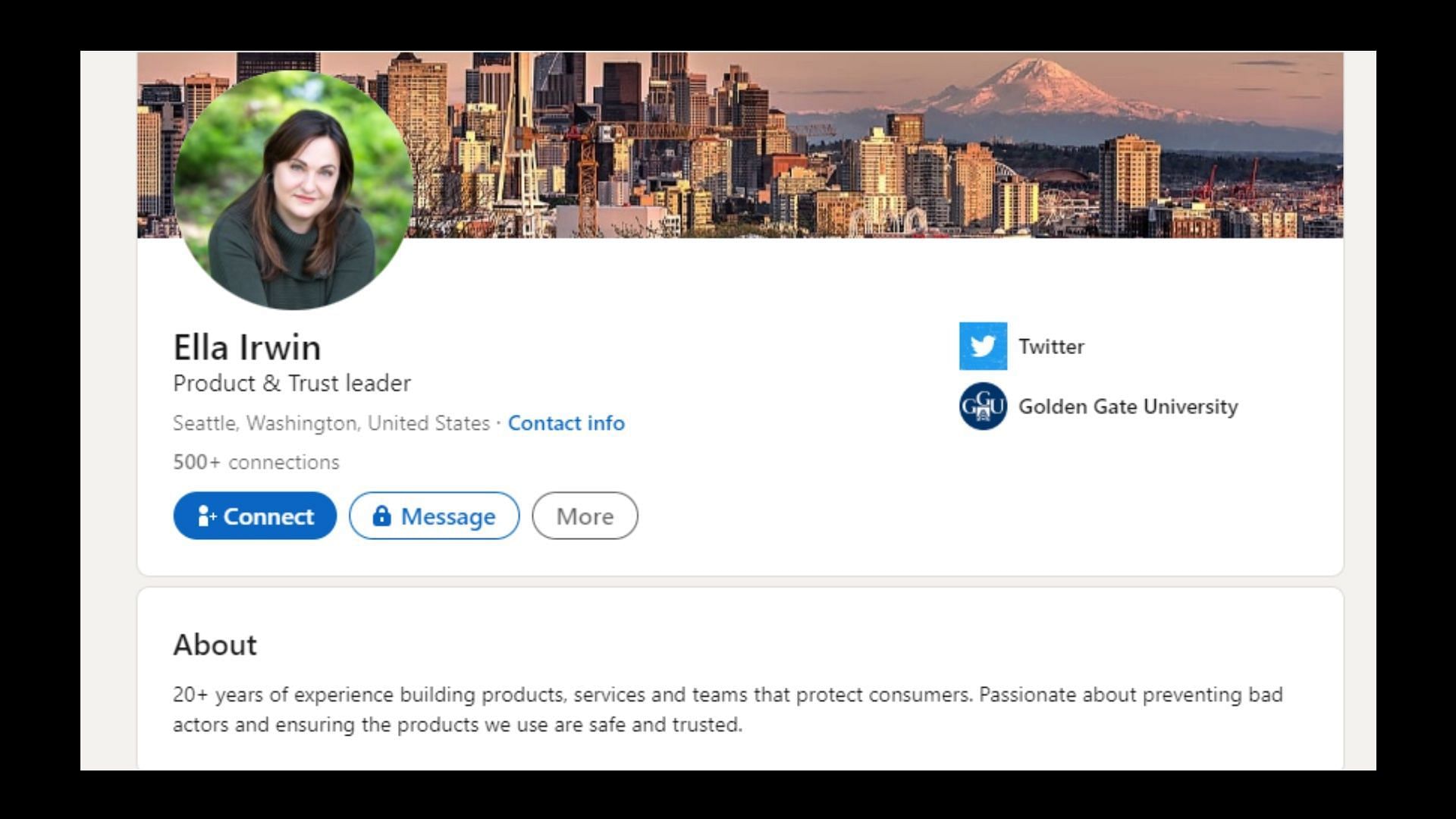
Task: Select the name Ella Irwin heading
Action: point(247,347)
